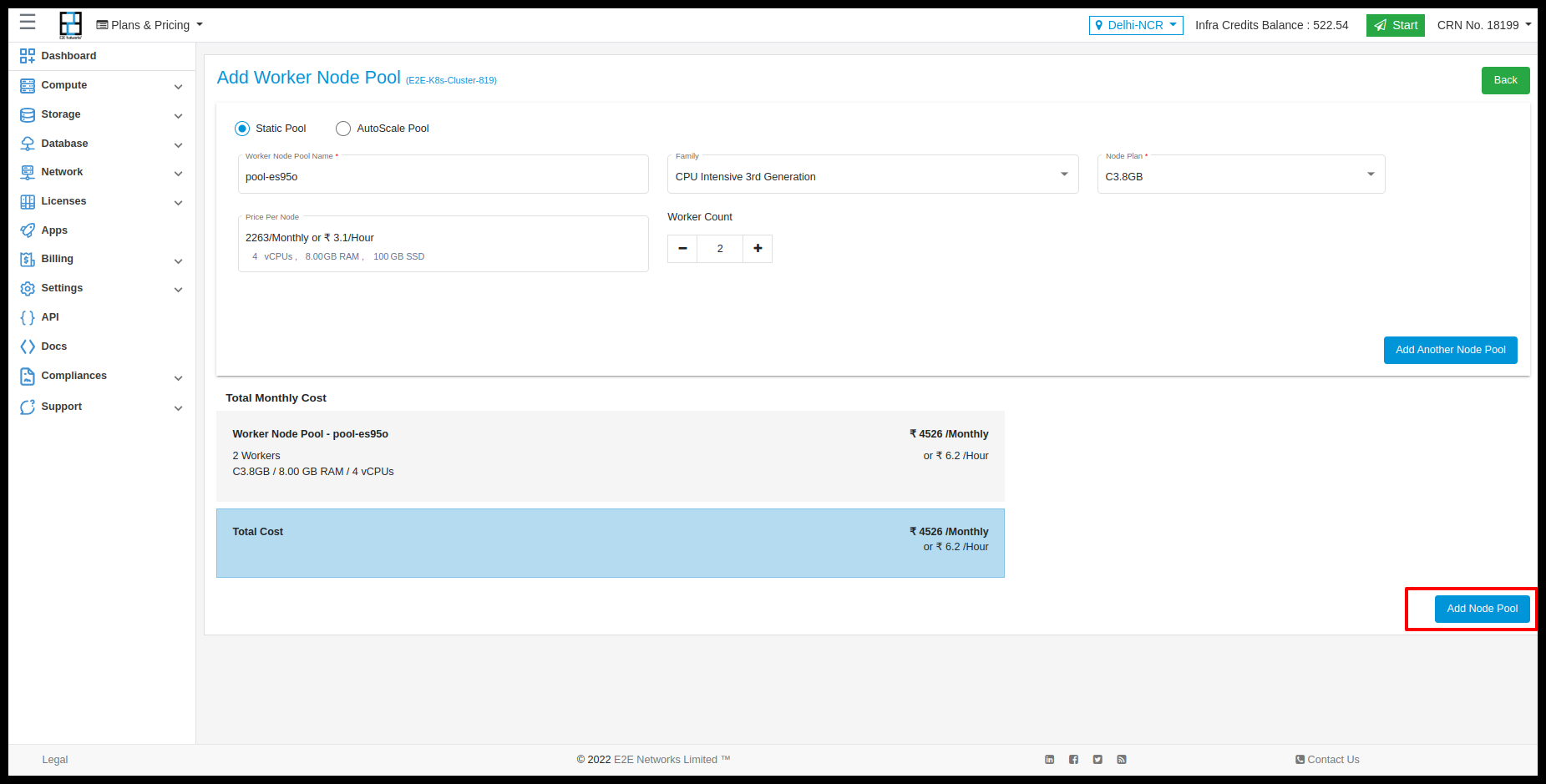Click the Add Another Node Pool button
The width and height of the screenshot is (1546, 784).
coord(1450,350)
